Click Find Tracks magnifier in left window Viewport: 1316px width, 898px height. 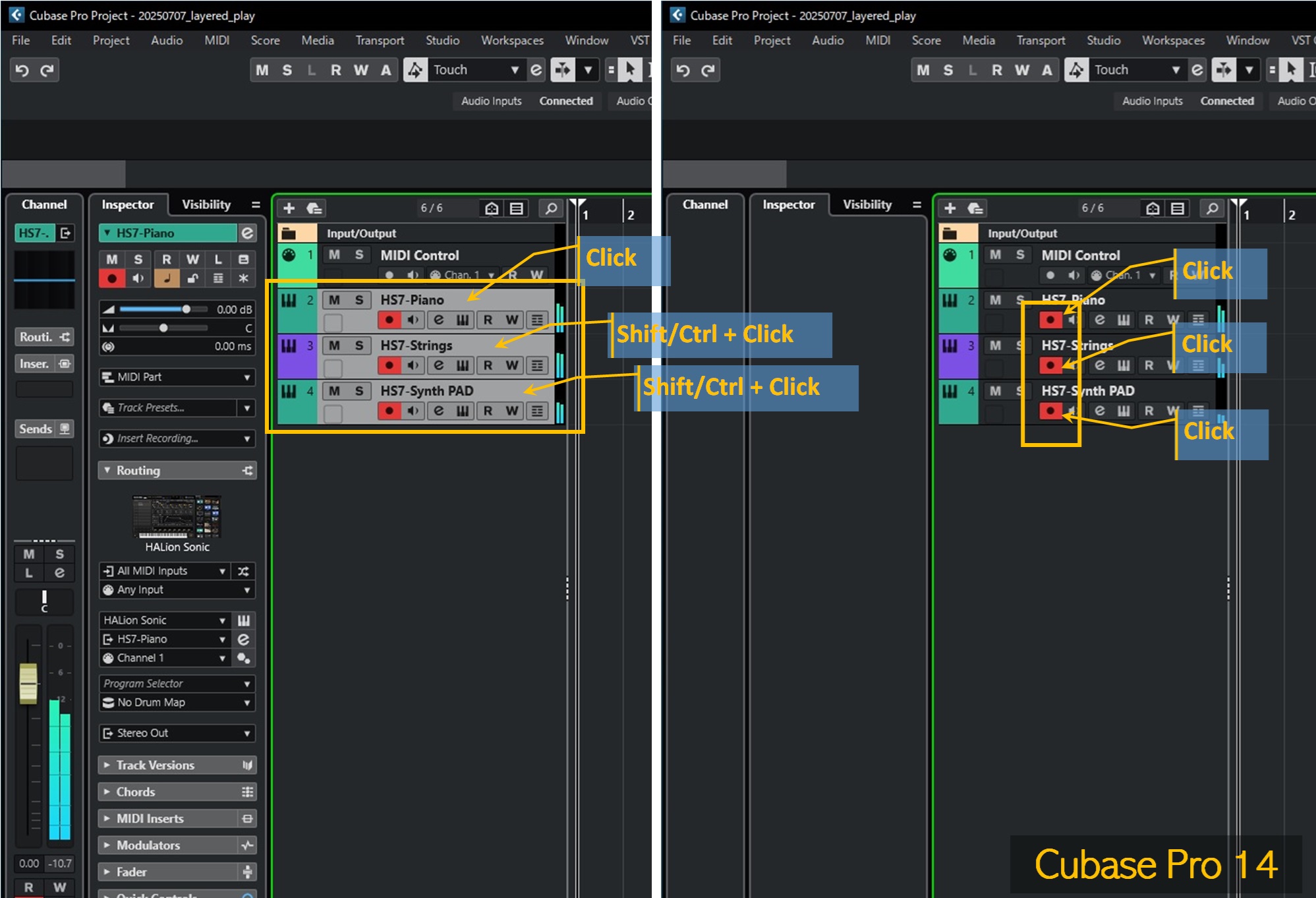(x=551, y=208)
